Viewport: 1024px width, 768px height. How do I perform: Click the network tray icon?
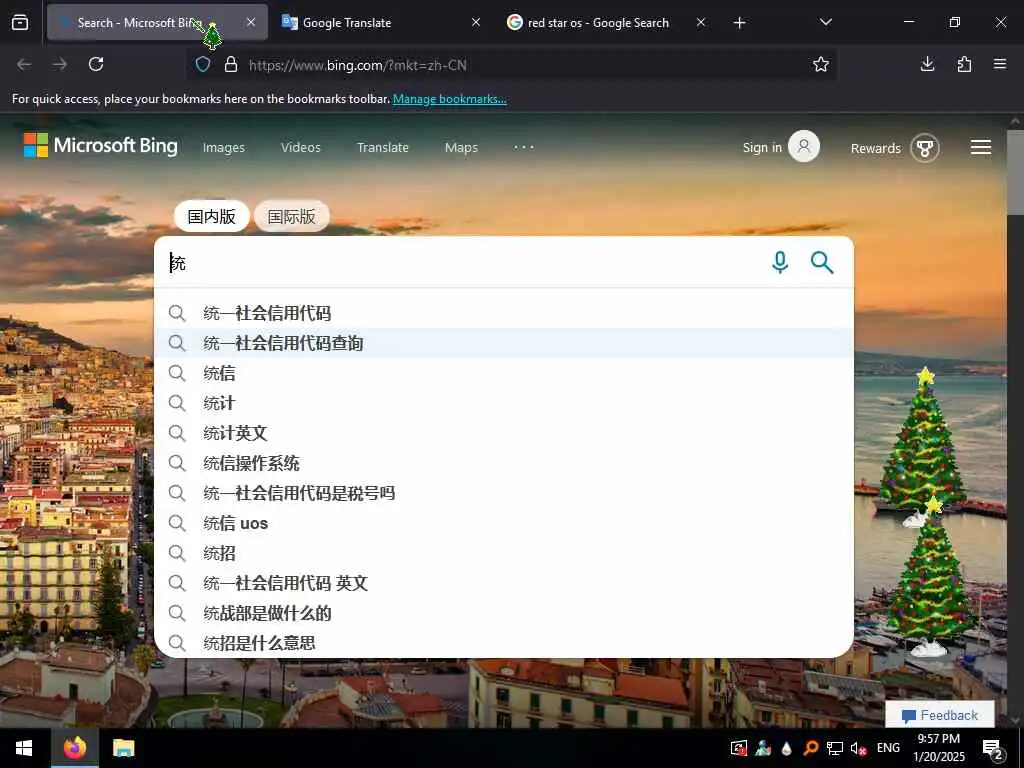tap(835, 748)
